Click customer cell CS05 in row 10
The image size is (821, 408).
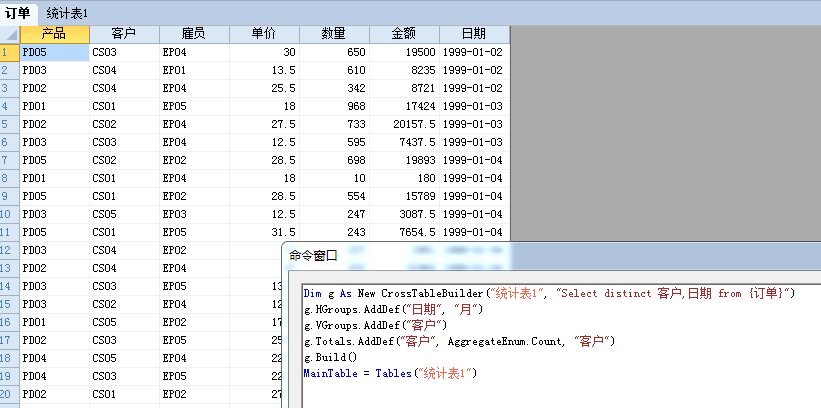pyautogui.click(x=124, y=214)
